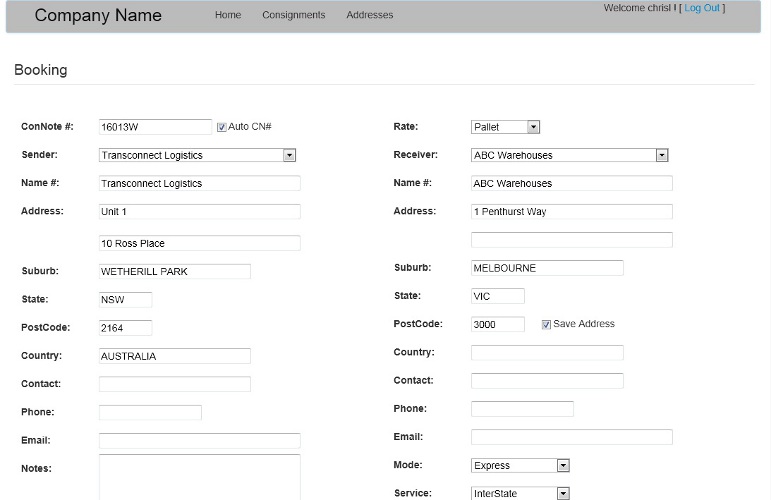Toggle the Auto CN# checkbox
Screen dimensions: 771x500
coord(222,127)
